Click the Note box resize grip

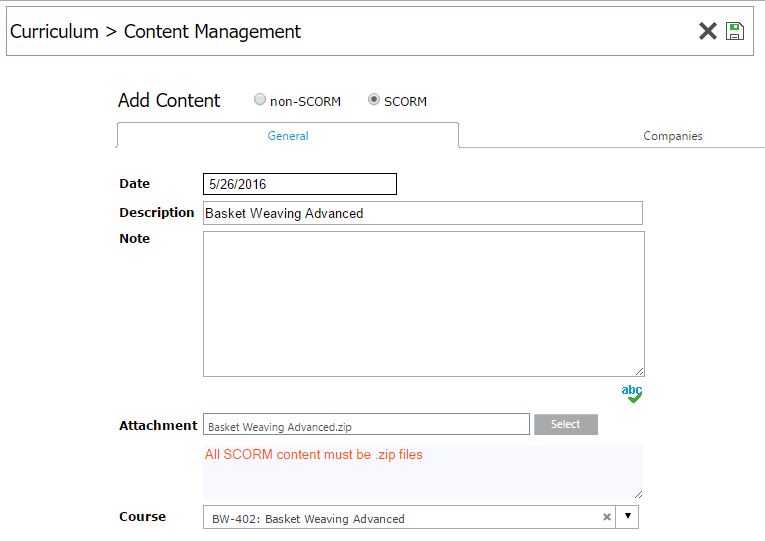point(640,372)
